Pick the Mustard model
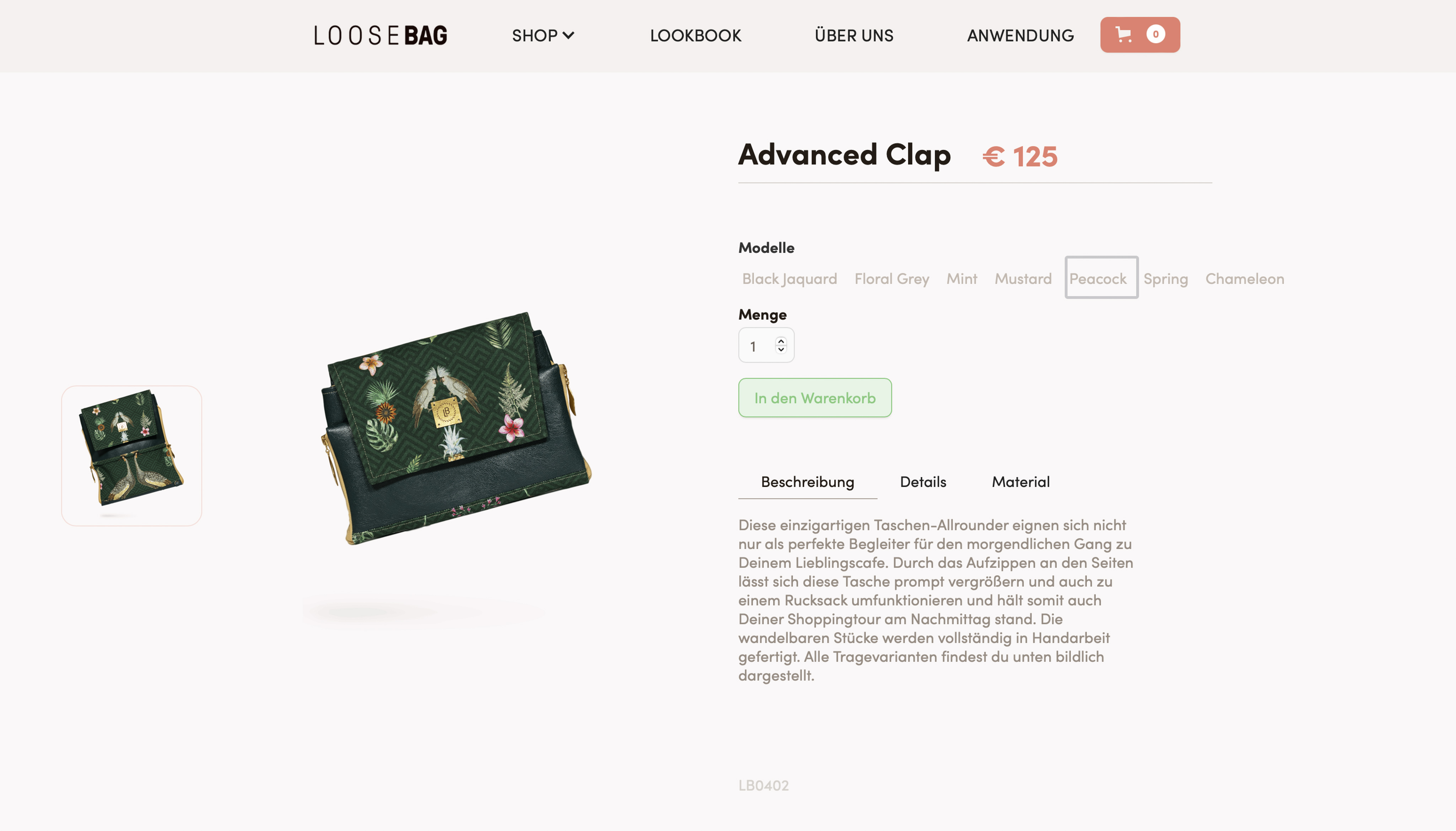Viewport: 1456px width, 831px height. click(x=1023, y=278)
